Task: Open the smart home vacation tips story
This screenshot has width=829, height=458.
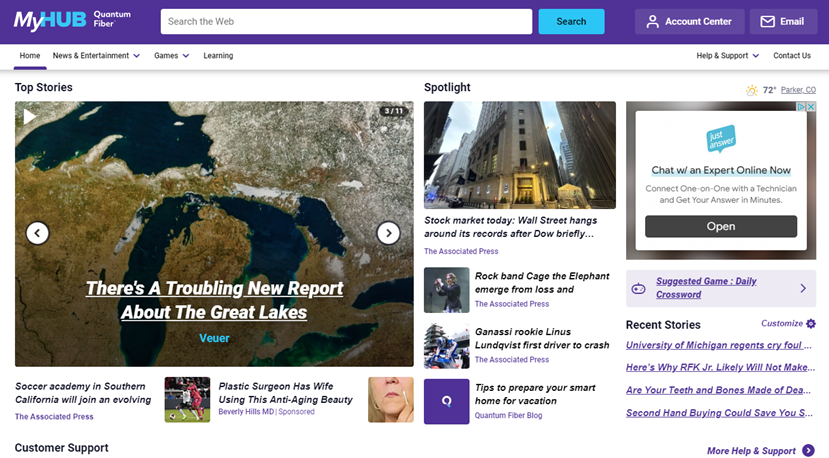Action: pos(535,394)
